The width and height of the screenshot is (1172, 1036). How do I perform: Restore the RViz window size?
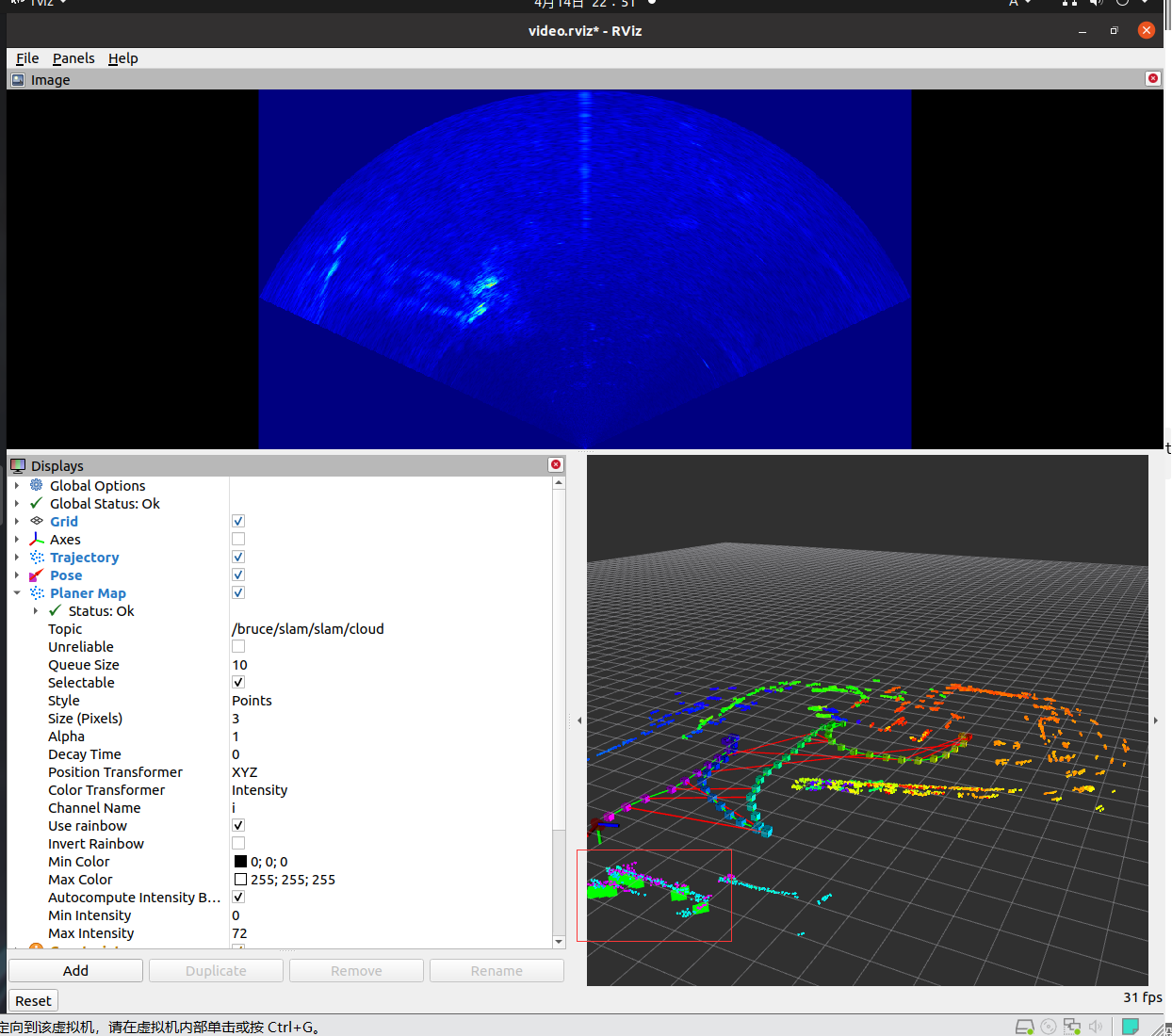coord(1114,31)
